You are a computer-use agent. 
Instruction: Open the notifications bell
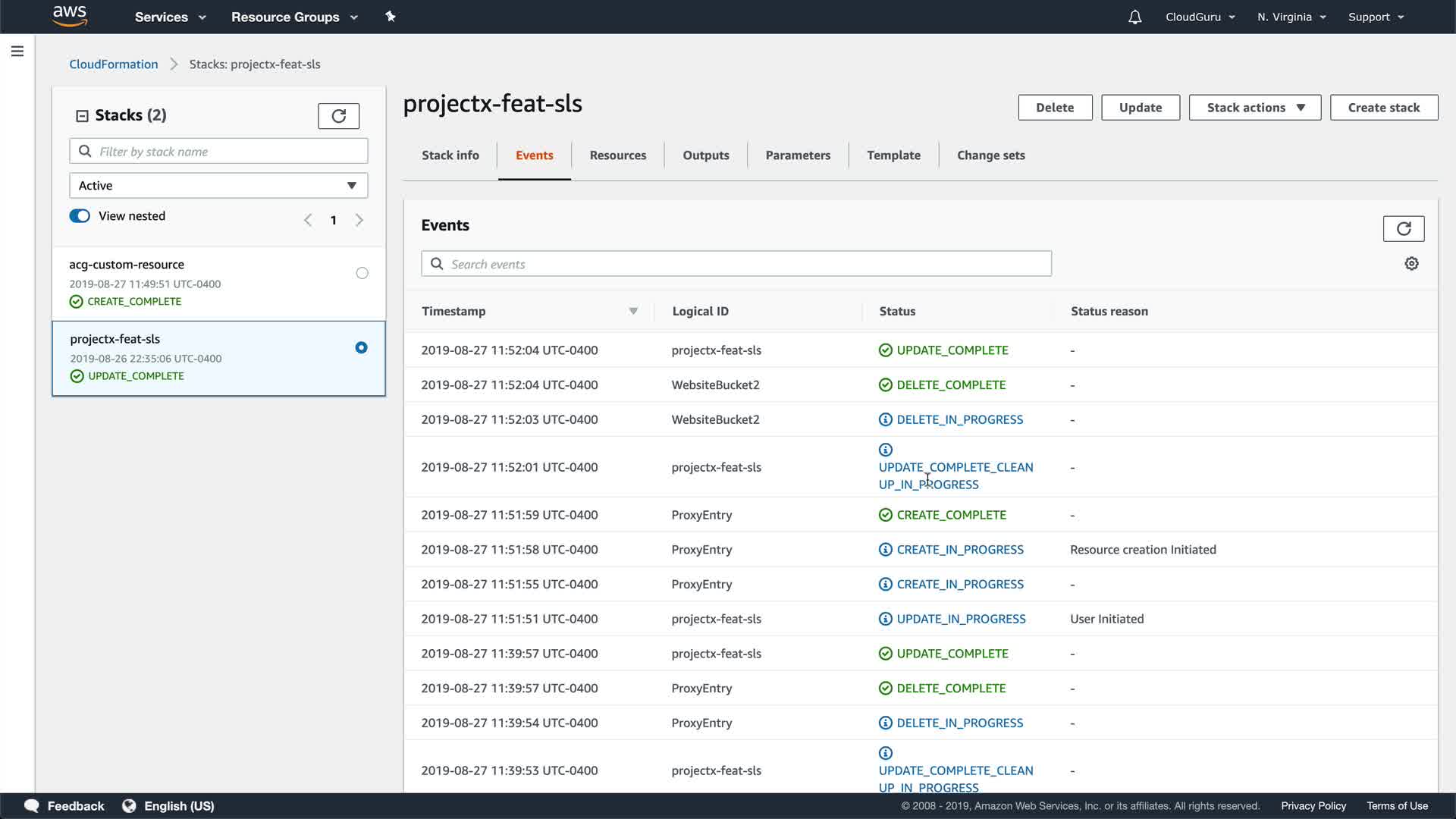(1134, 17)
